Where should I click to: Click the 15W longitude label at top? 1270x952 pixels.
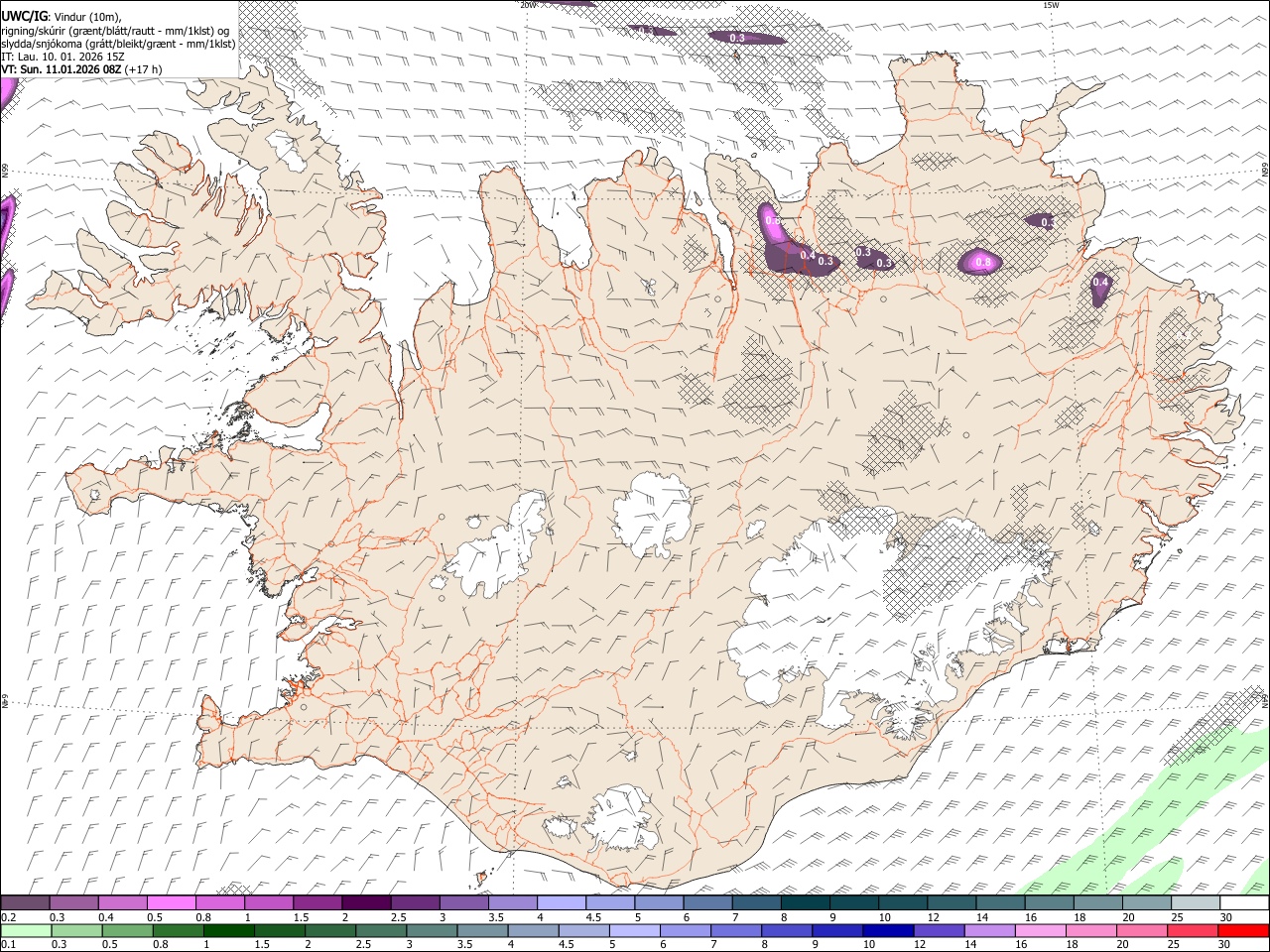point(1051,5)
